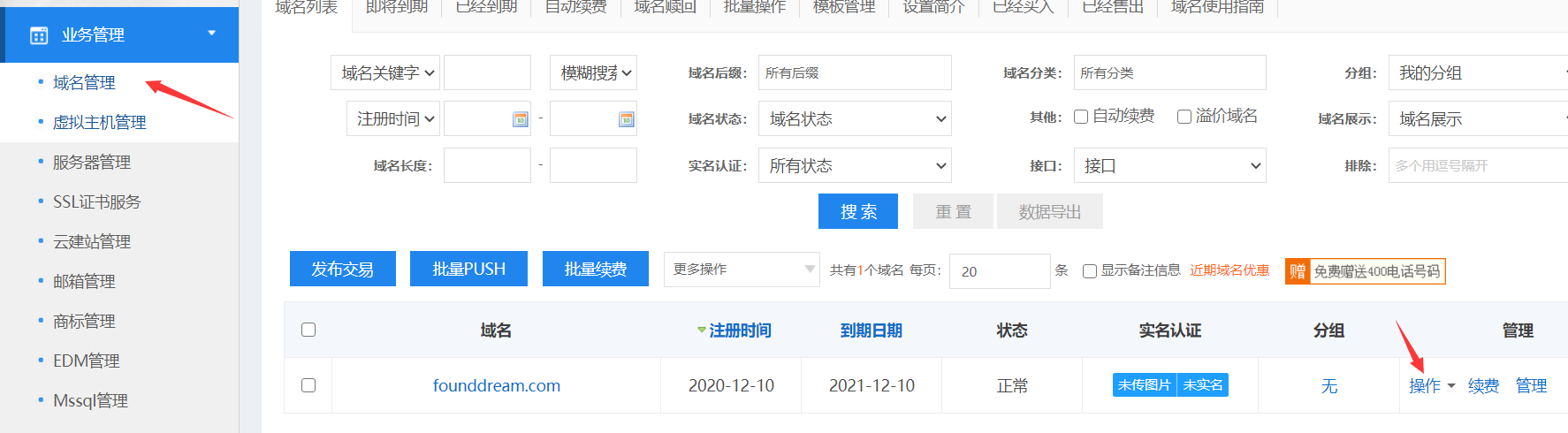Open the 域名展示 dropdown

pos(1478,118)
